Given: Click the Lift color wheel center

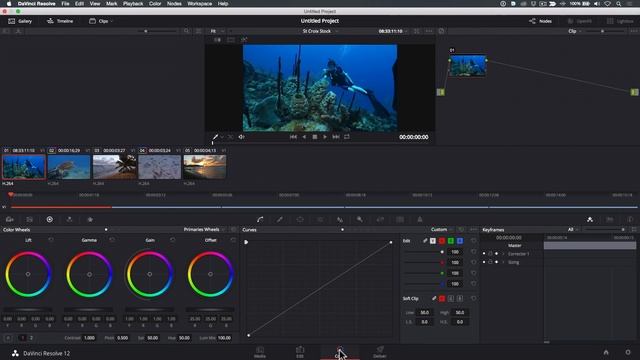Looking at the screenshot, I should 28,274.
